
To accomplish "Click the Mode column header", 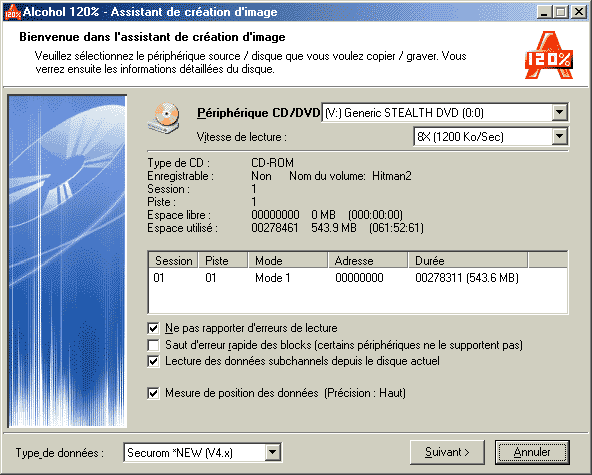I will (x=288, y=261).
